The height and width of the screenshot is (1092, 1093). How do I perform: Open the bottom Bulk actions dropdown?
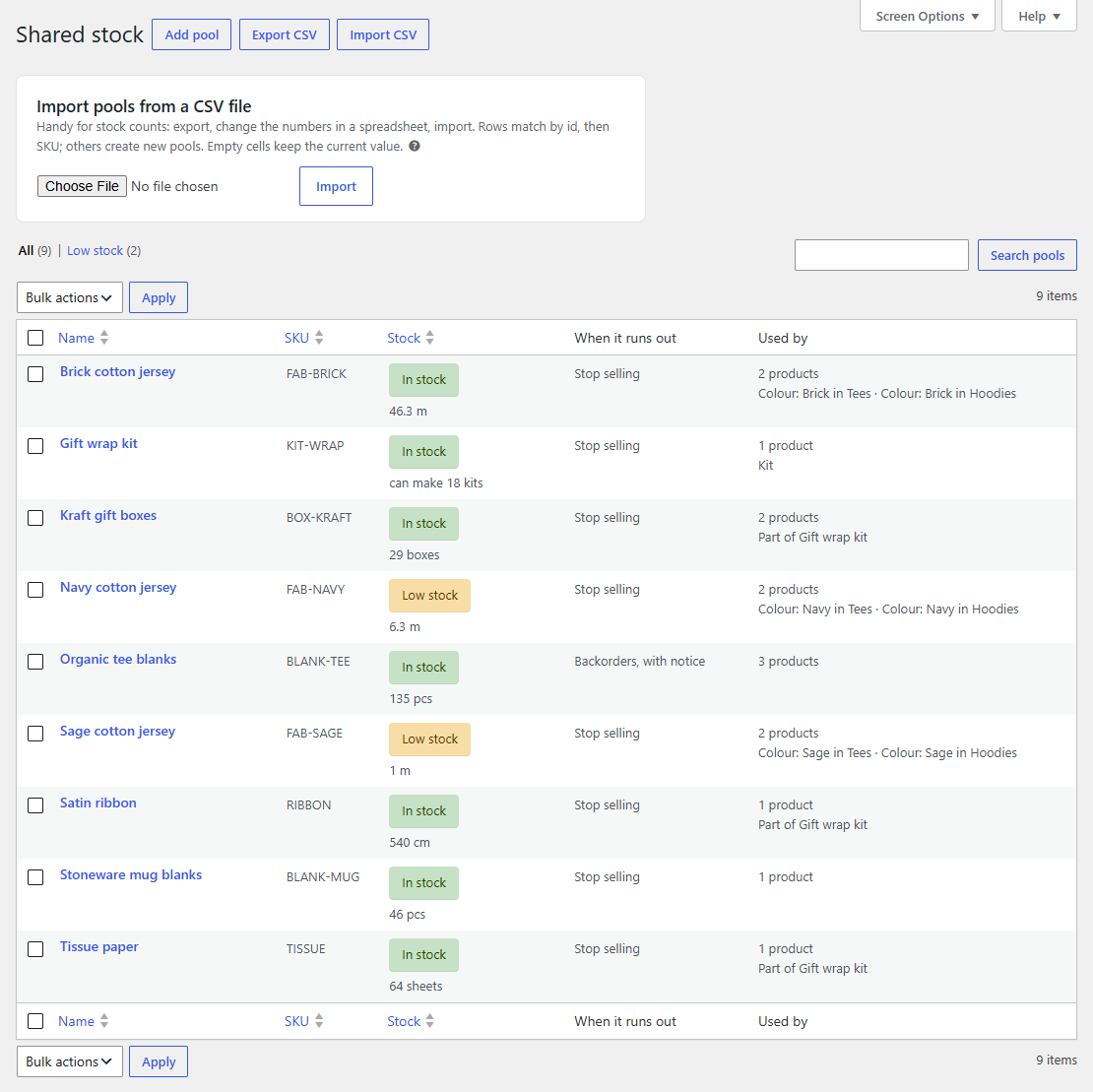coord(70,1061)
